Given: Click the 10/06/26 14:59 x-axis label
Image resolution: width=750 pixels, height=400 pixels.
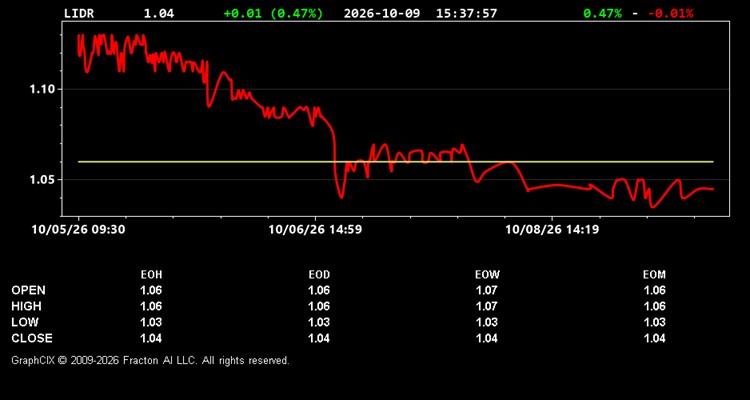Looking at the screenshot, I should coord(315,230).
